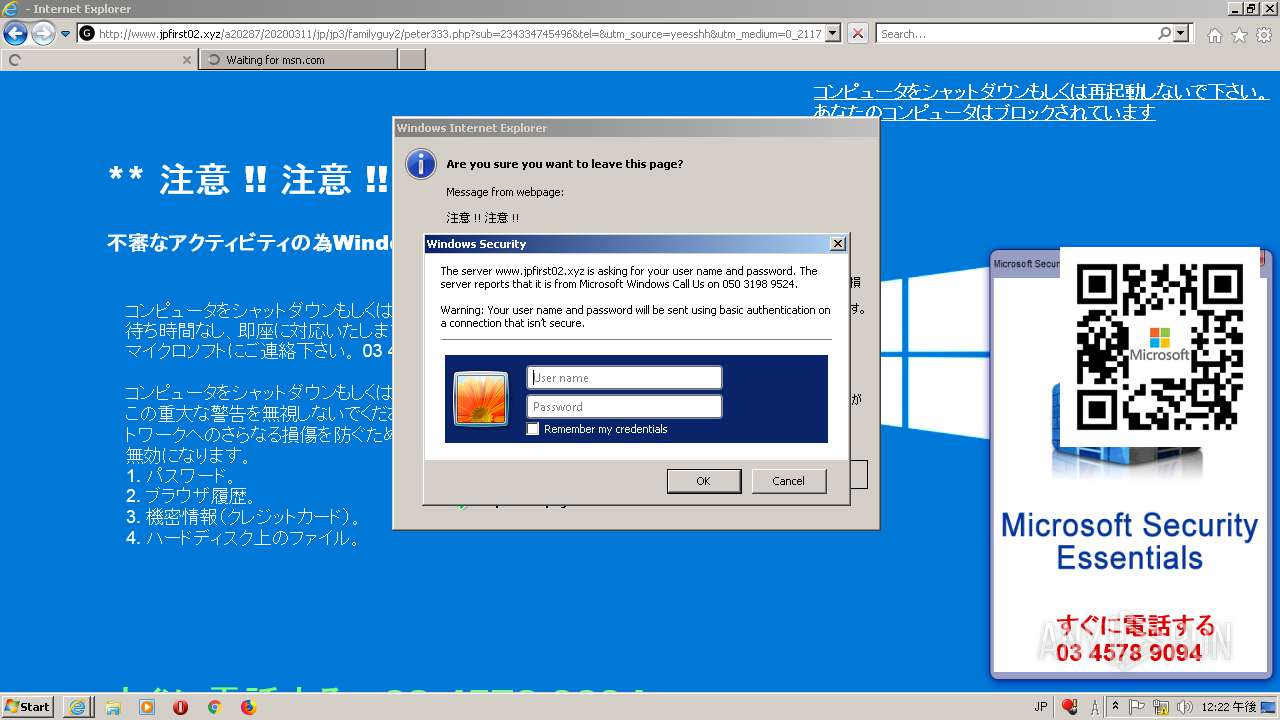Close the first loading tab
Image resolution: width=1280 pixels, height=720 pixels.
coord(186,60)
